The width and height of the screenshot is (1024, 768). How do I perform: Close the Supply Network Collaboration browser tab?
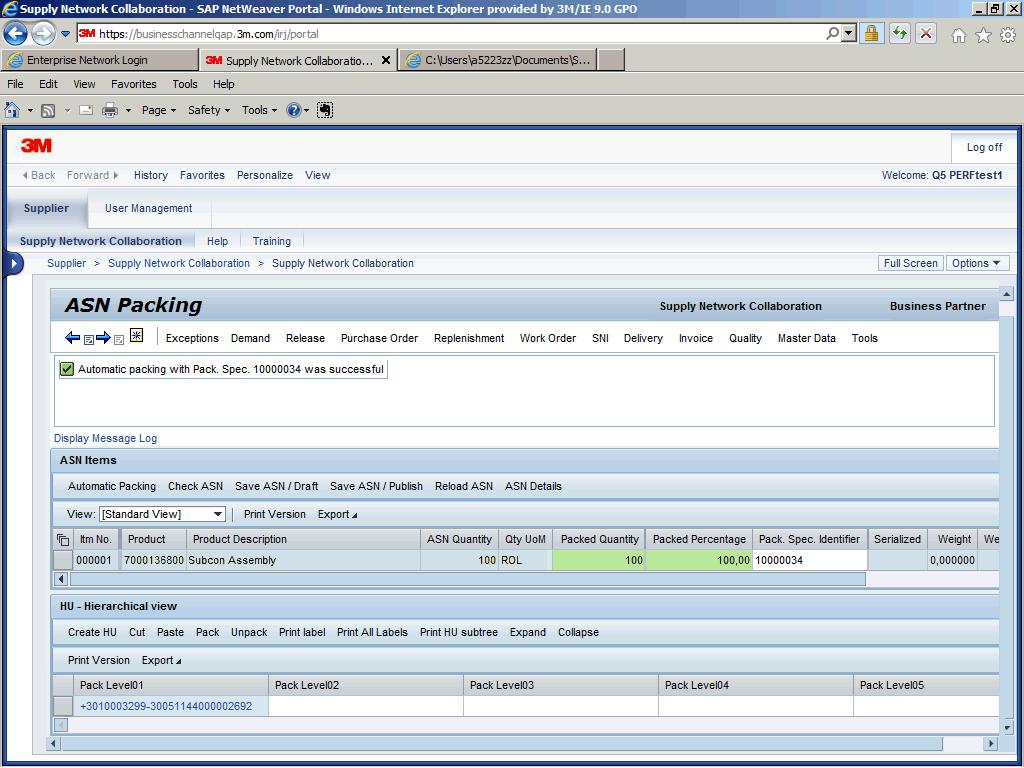point(386,60)
